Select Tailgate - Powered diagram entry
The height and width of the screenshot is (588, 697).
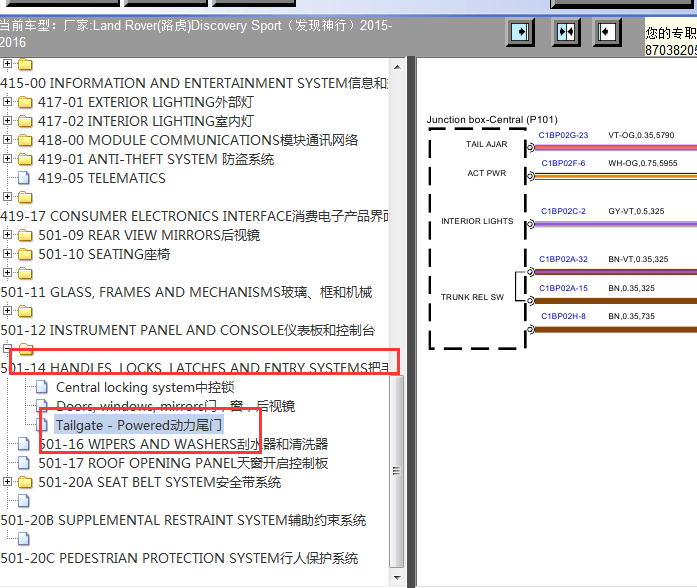click(138, 425)
